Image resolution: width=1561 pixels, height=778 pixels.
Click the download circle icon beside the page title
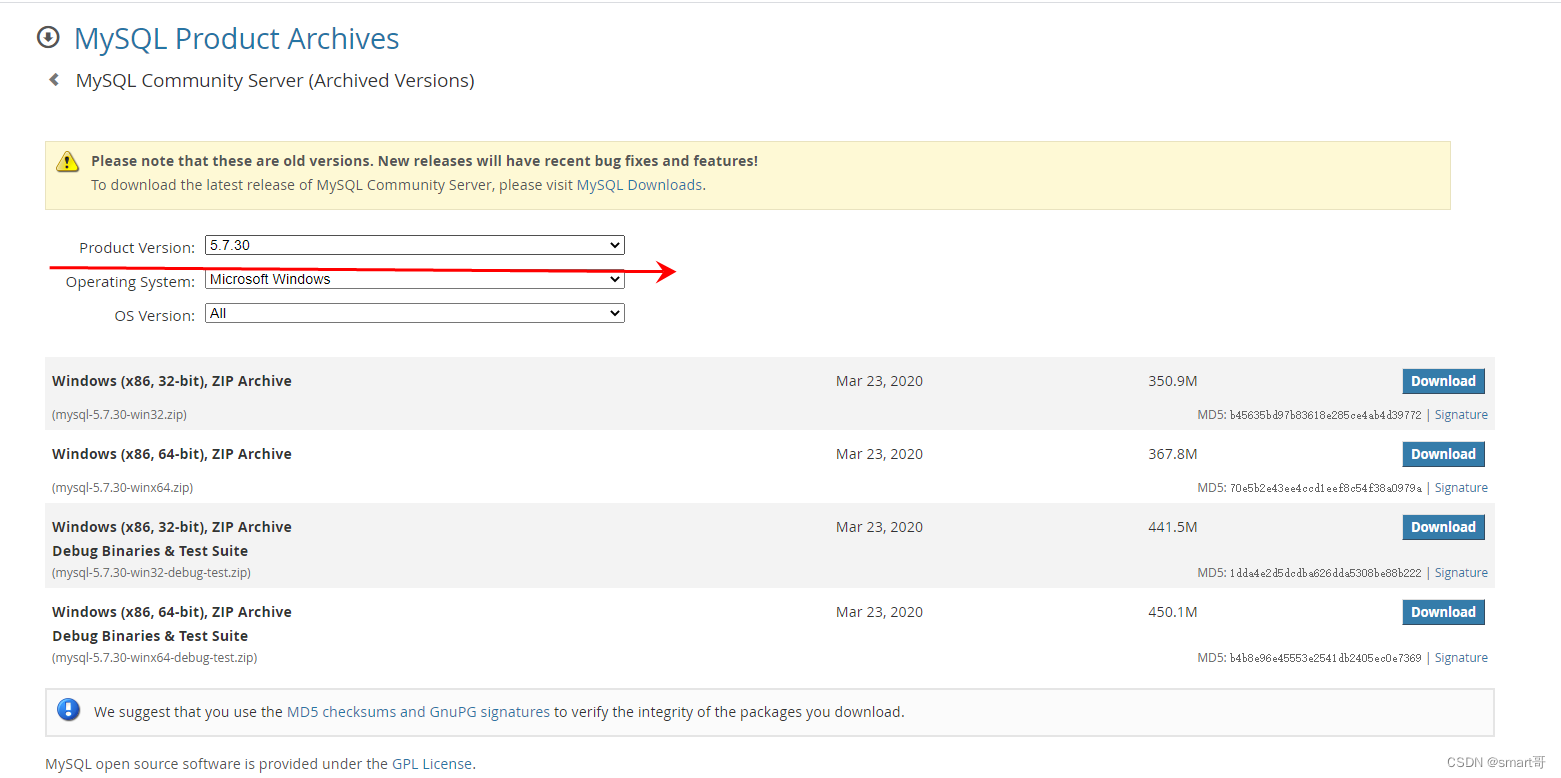[x=48, y=38]
